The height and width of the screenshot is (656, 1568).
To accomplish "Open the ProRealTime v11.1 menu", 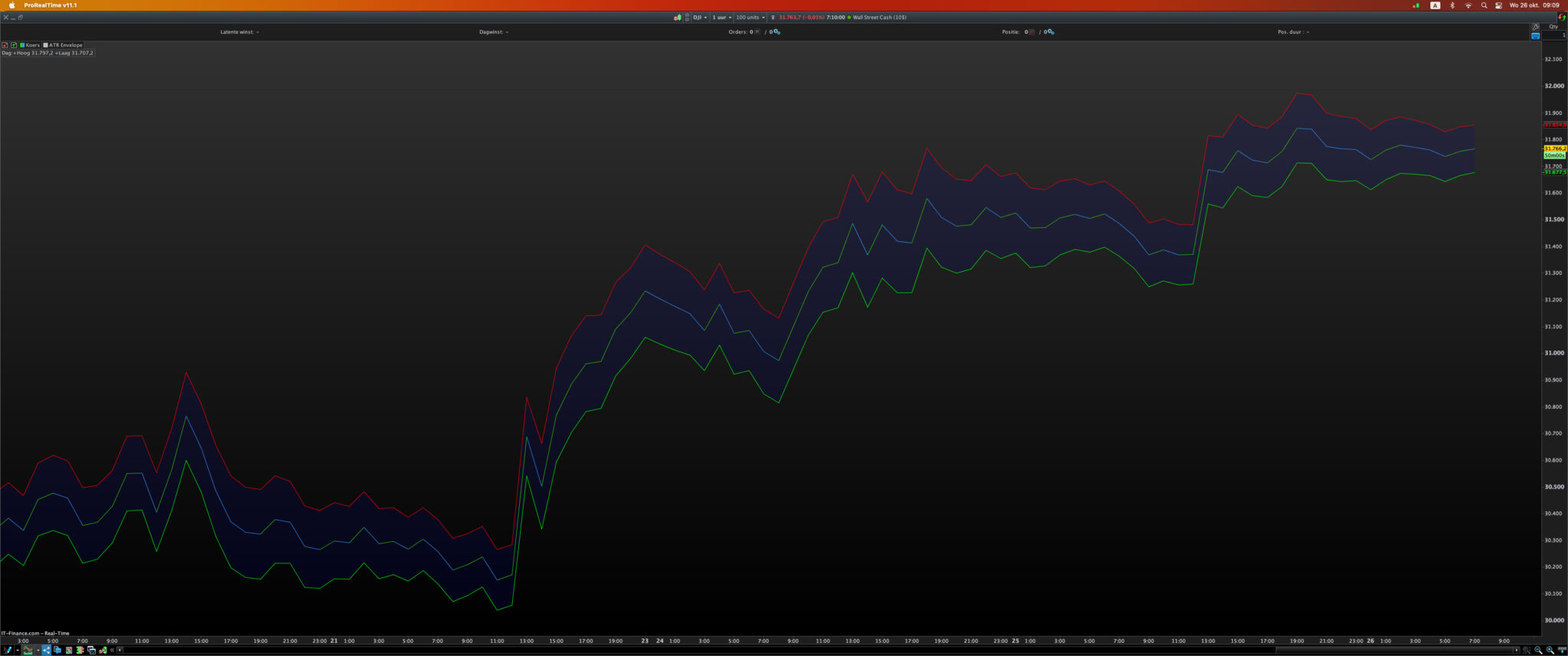I will 50,5.
